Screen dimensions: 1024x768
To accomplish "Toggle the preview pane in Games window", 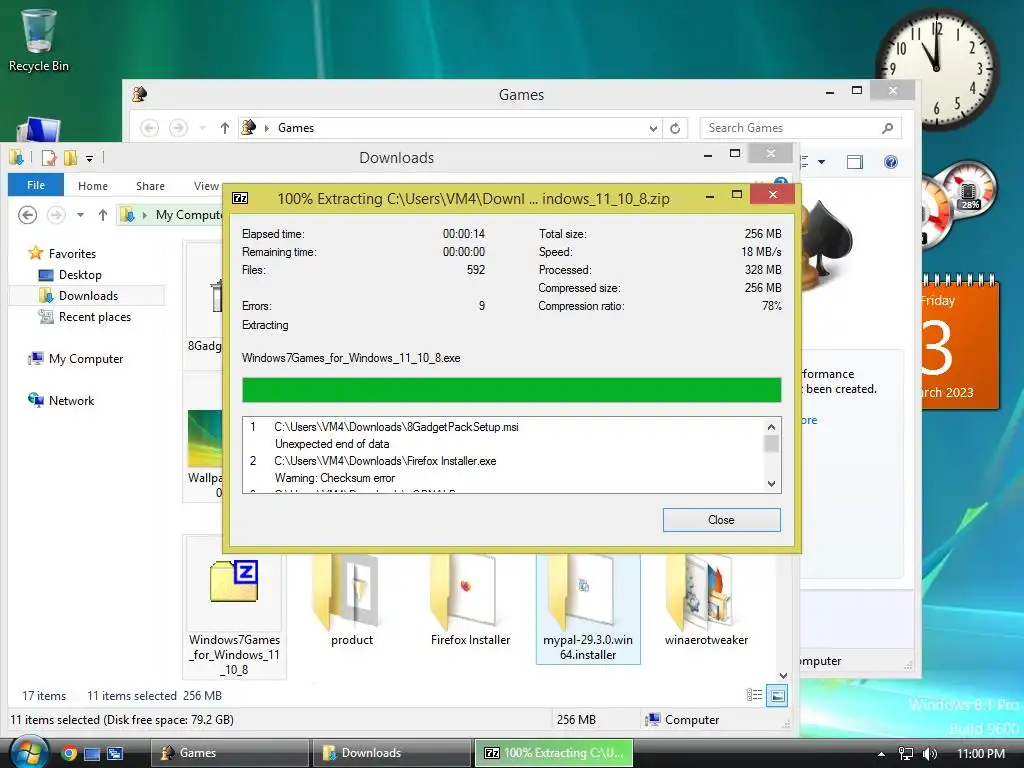I will [x=855, y=162].
